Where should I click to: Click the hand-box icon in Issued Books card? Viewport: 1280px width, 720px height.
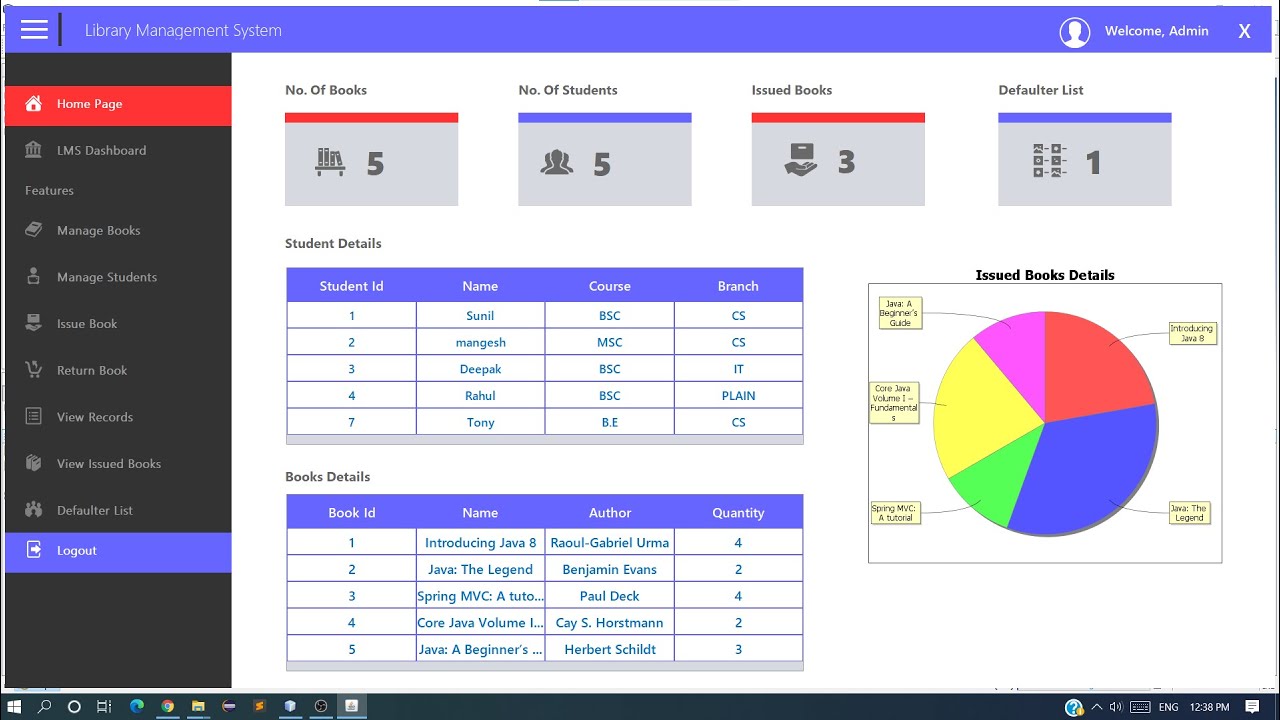801,160
